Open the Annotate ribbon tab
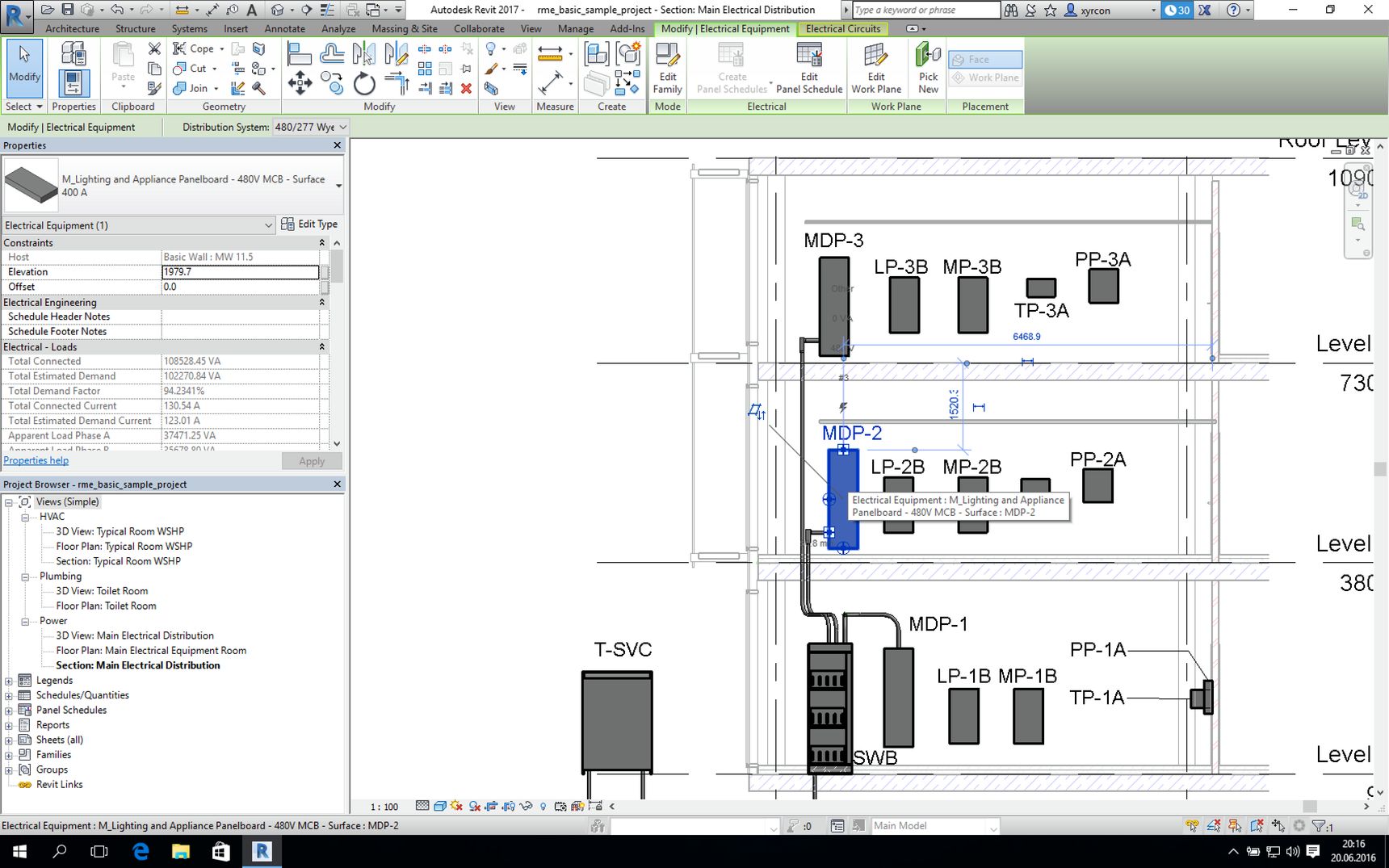 tap(285, 28)
